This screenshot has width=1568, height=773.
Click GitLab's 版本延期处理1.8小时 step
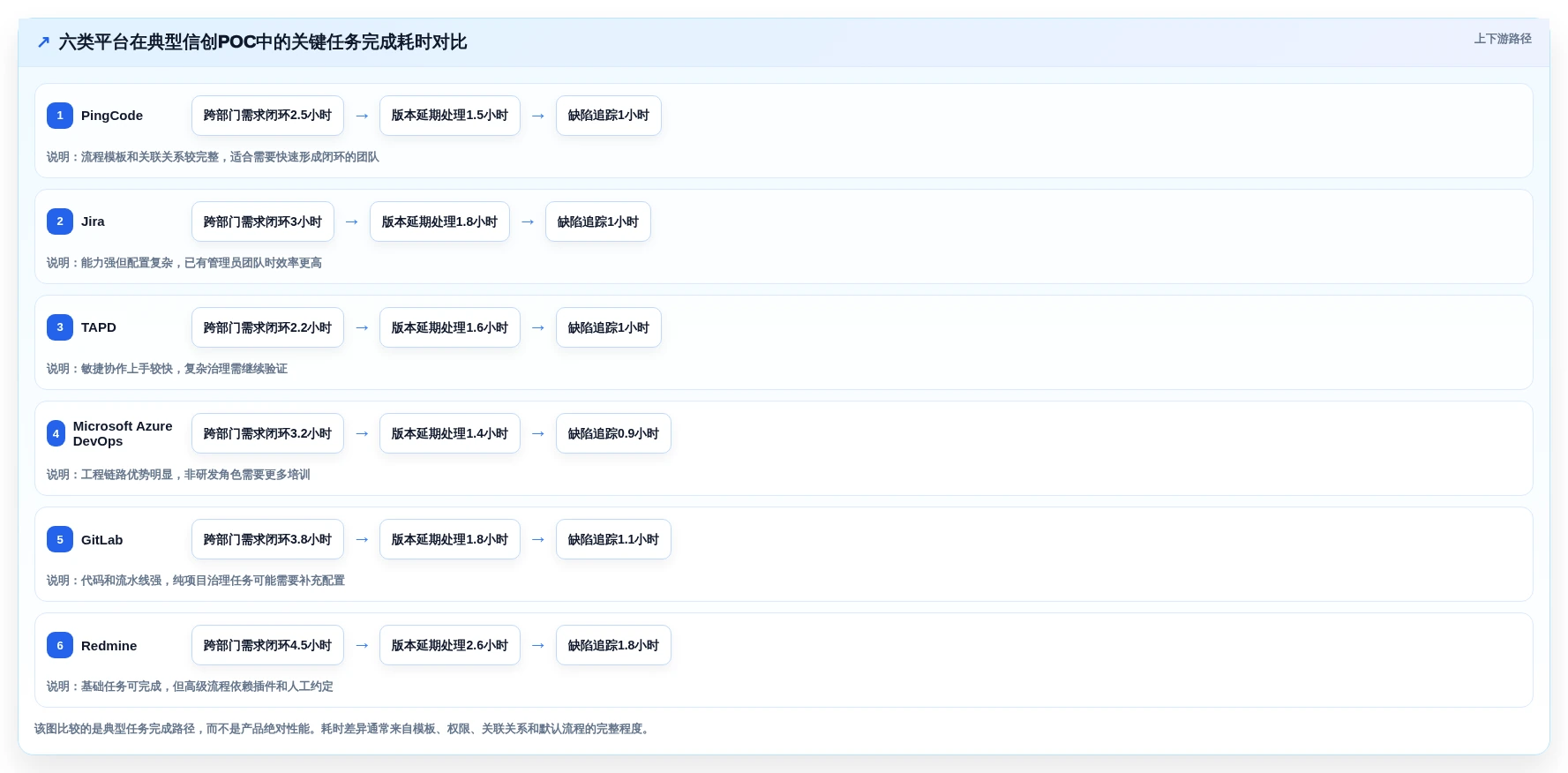[450, 539]
